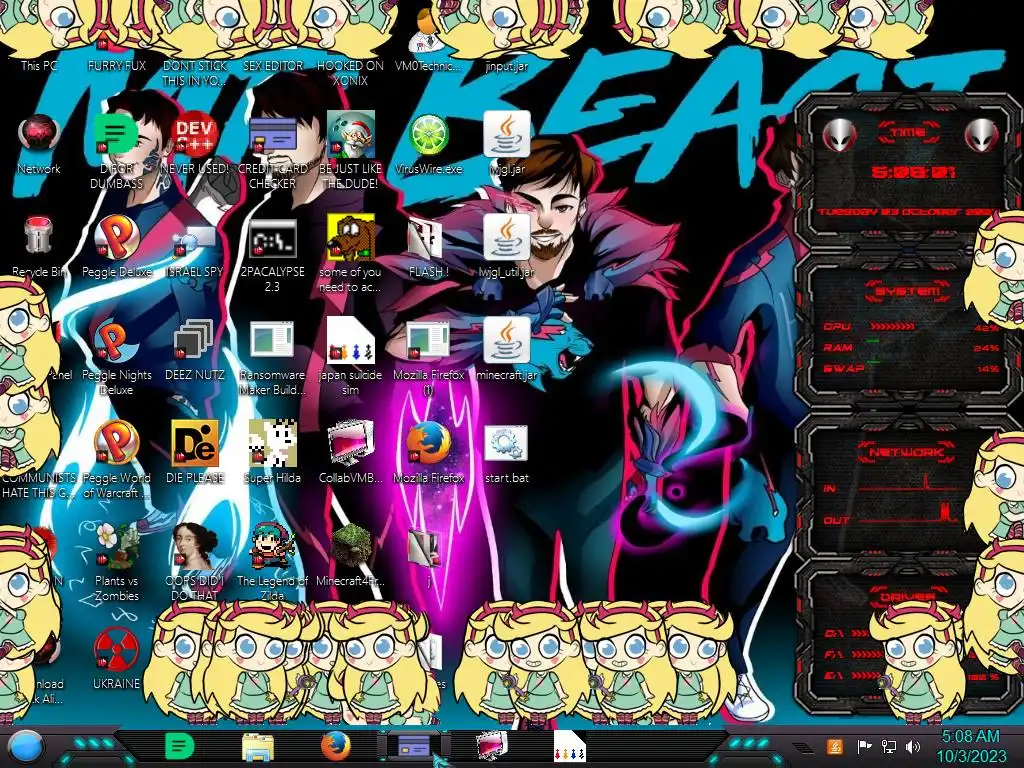Click the NETWORK gadget header
This screenshot has height=768, width=1024.
pos(907,452)
